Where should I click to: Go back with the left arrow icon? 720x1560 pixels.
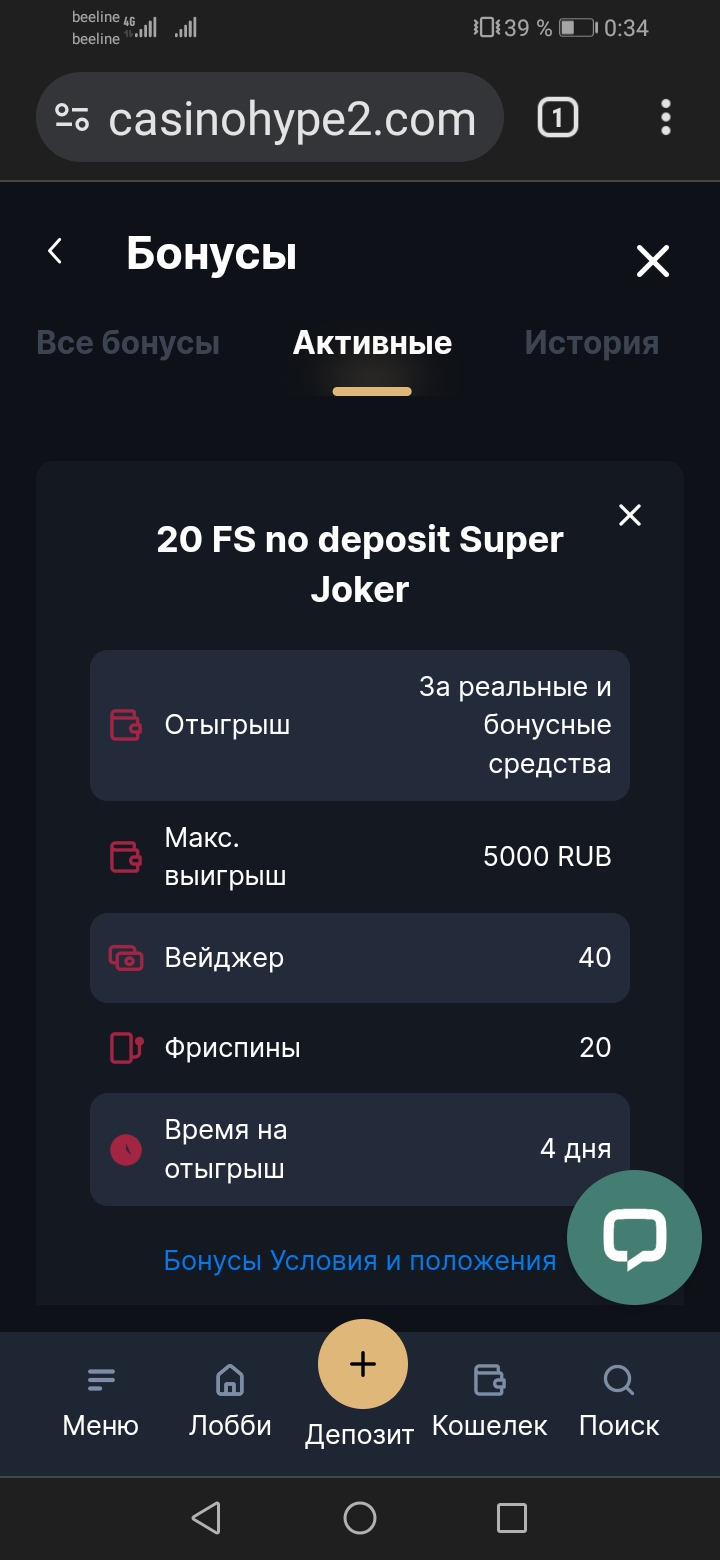pos(56,252)
